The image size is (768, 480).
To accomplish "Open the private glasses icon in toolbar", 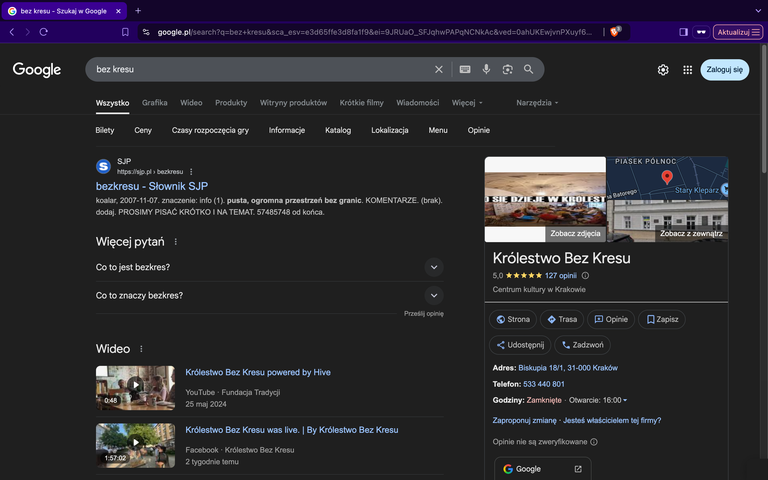I will [x=701, y=32].
